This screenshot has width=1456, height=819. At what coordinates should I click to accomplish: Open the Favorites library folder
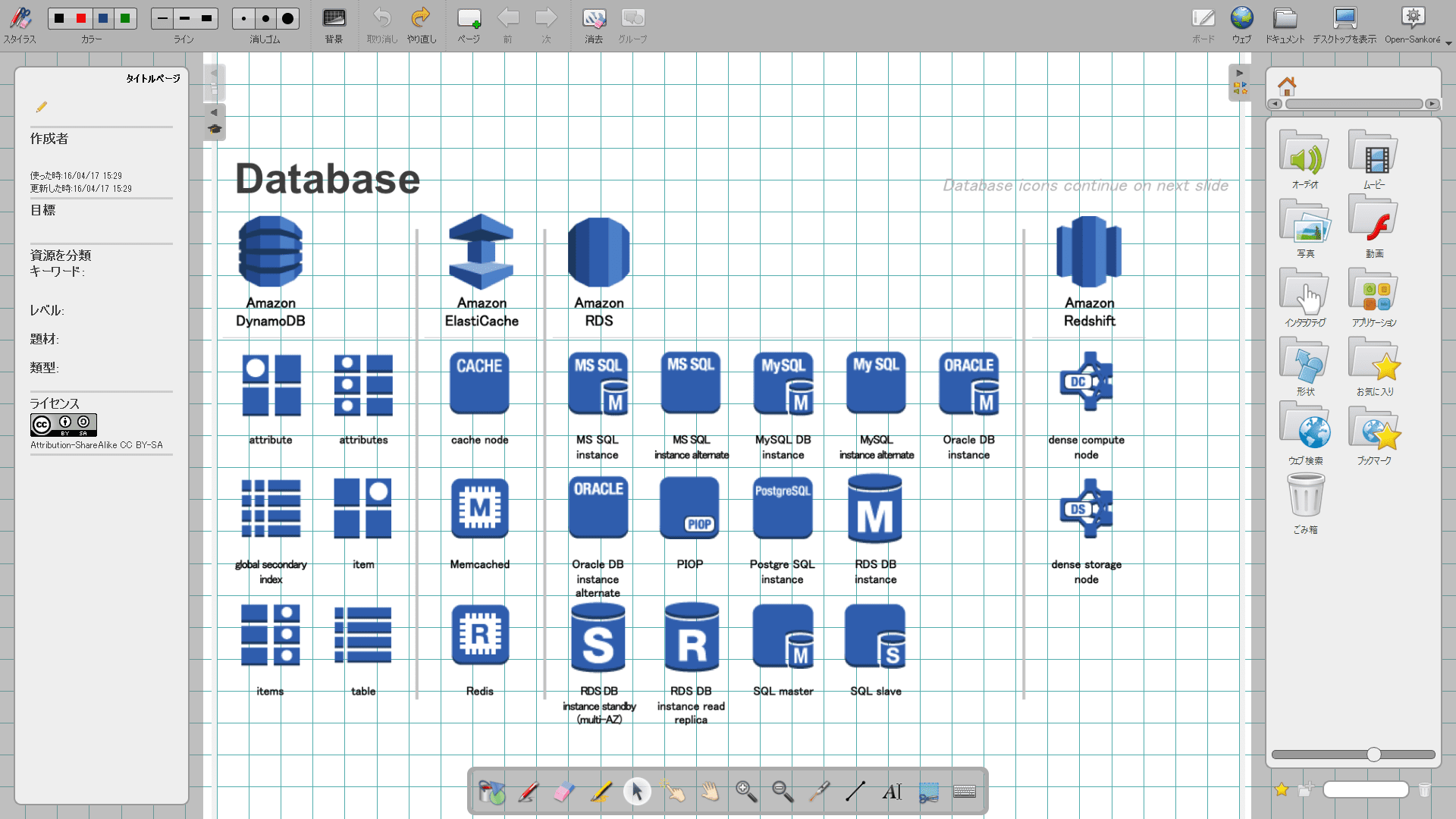(1374, 366)
